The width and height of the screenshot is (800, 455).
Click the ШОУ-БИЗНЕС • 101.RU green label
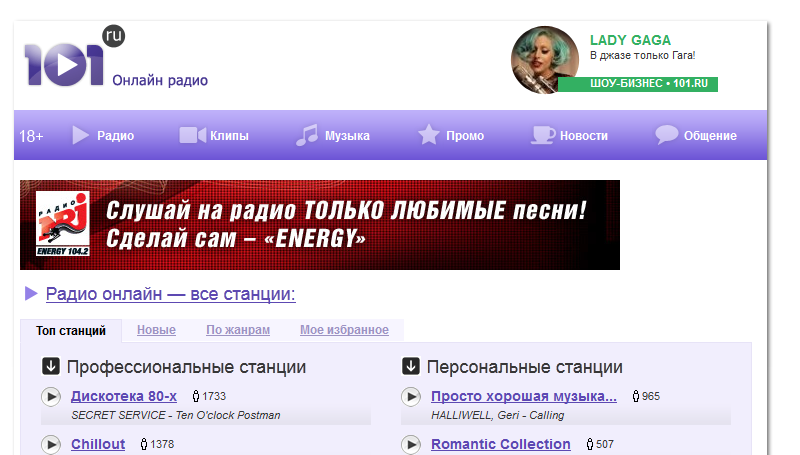click(638, 84)
